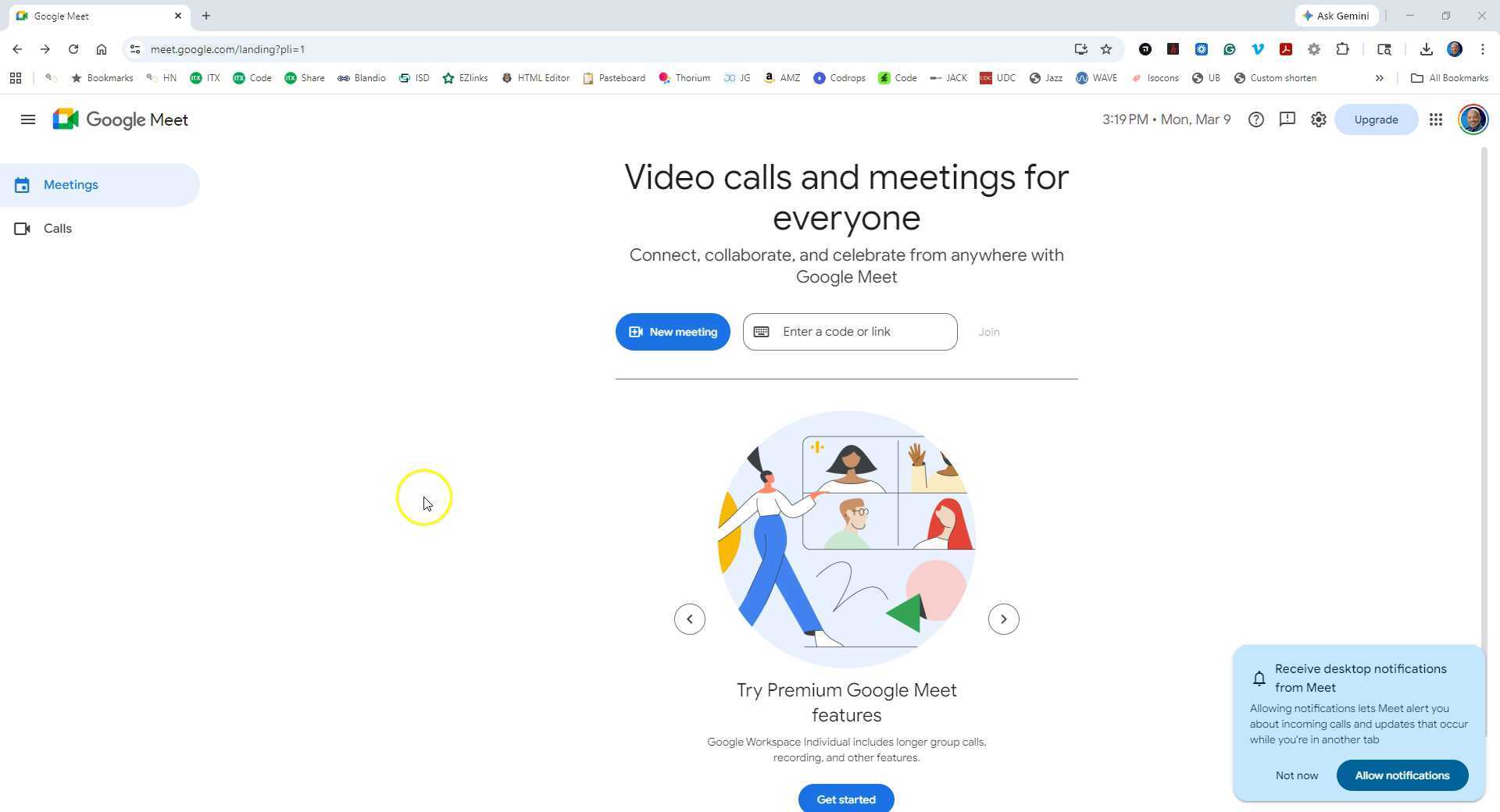Open the bookmarks bar apps grid
1500x812 pixels.
tap(16, 78)
